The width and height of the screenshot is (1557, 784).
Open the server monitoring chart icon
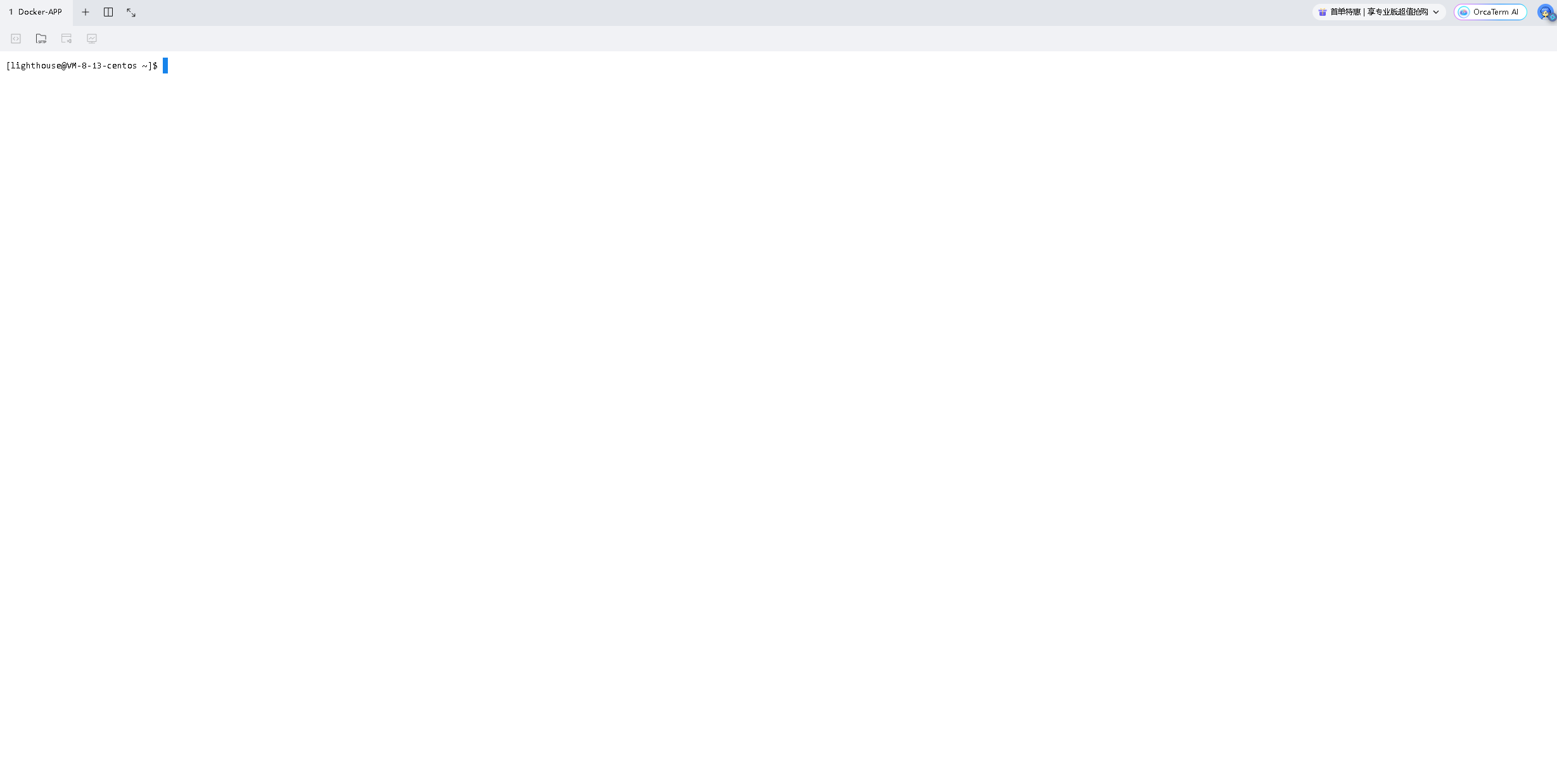92,39
